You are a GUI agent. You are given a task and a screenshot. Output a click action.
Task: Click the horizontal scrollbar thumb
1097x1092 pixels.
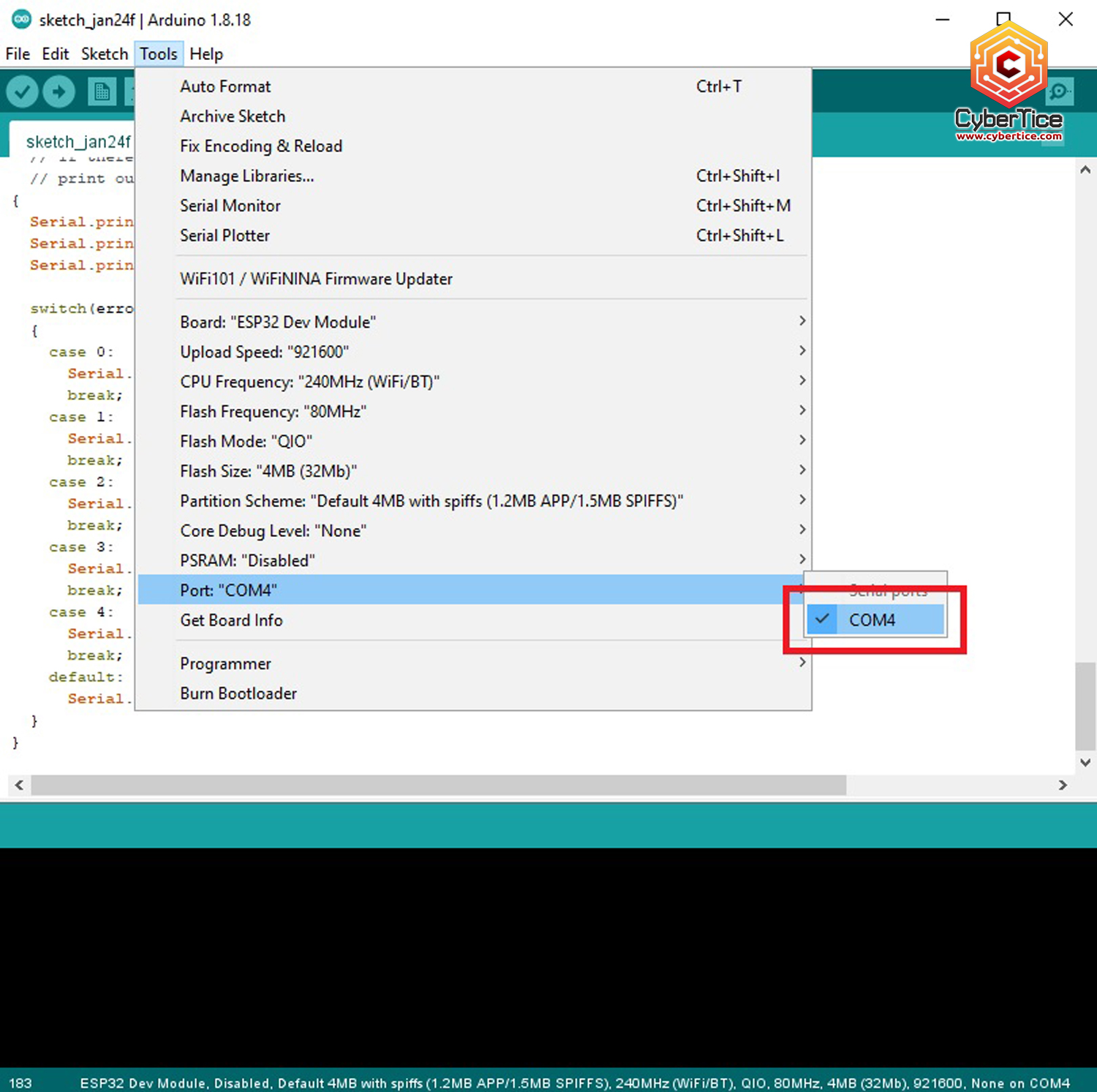(x=439, y=785)
